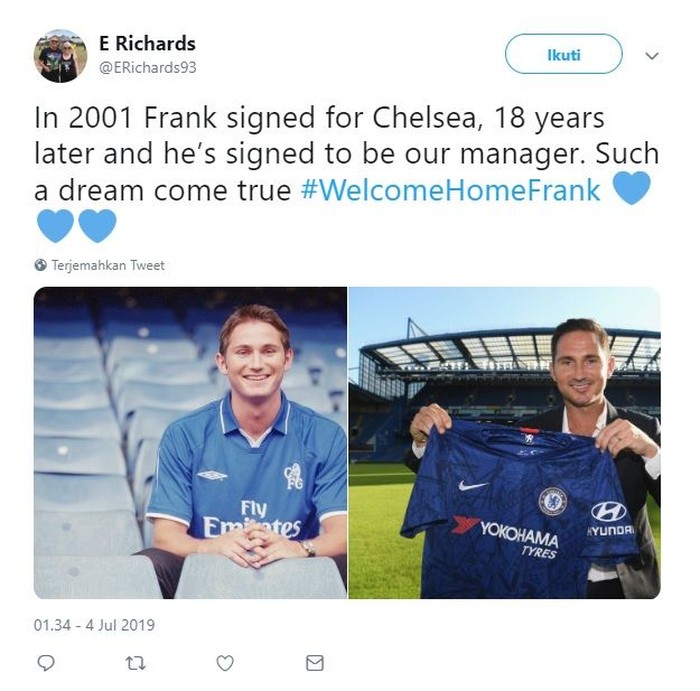
Task: Enlarge the right photo with Yokohama Tyres jersey
Action: point(504,443)
